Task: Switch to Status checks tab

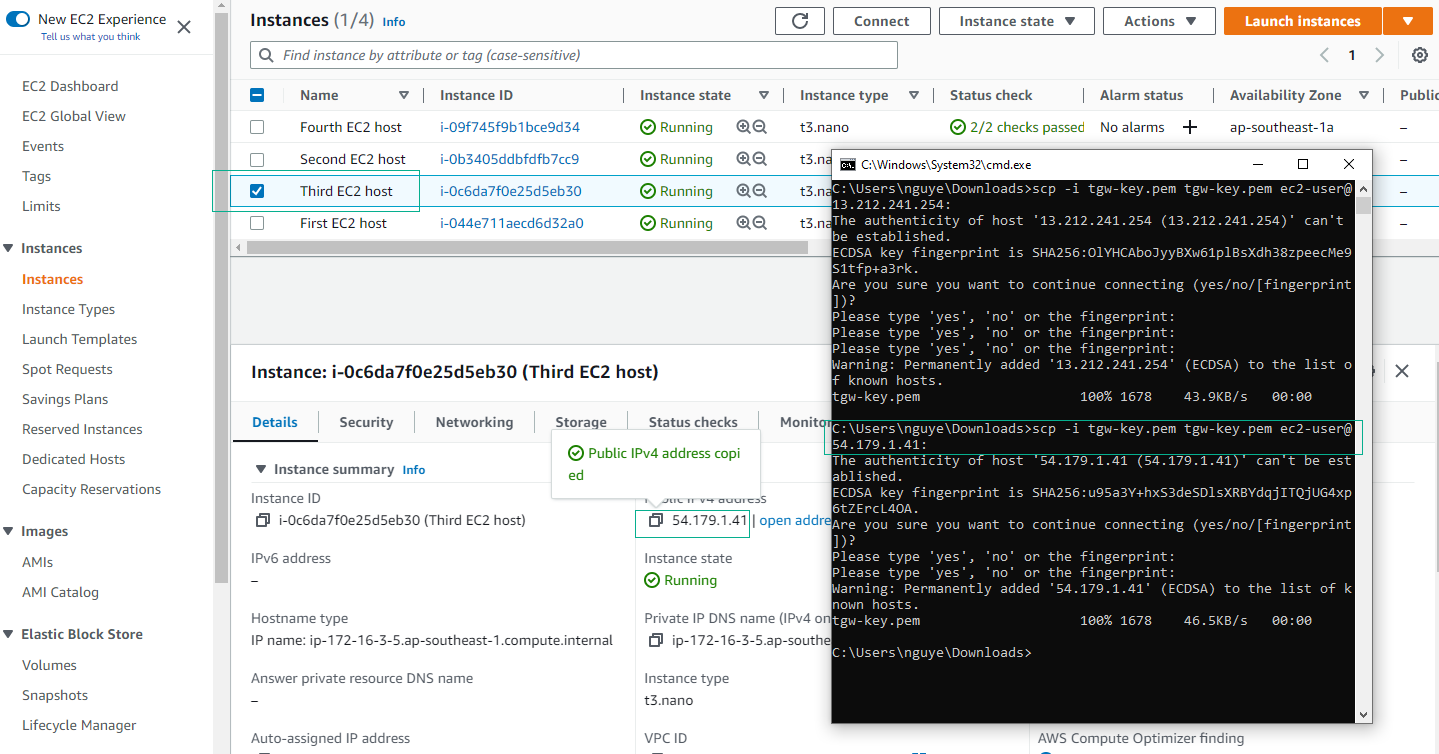Action: coord(693,422)
